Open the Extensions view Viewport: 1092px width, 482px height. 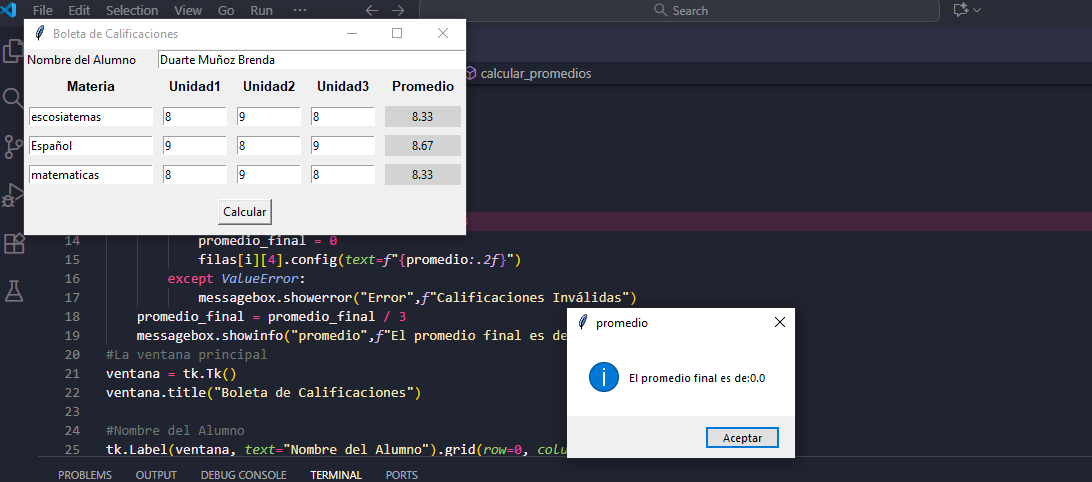tap(13, 243)
